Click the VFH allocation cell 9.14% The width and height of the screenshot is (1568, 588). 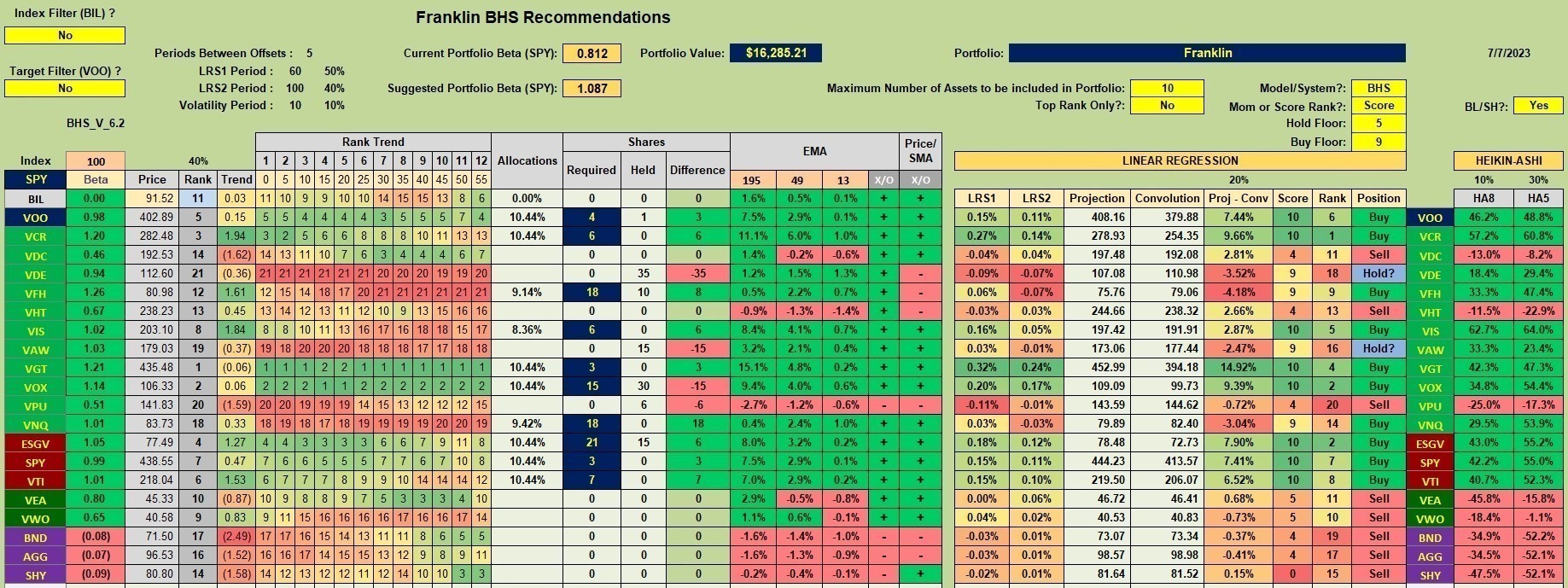point(527,293)
